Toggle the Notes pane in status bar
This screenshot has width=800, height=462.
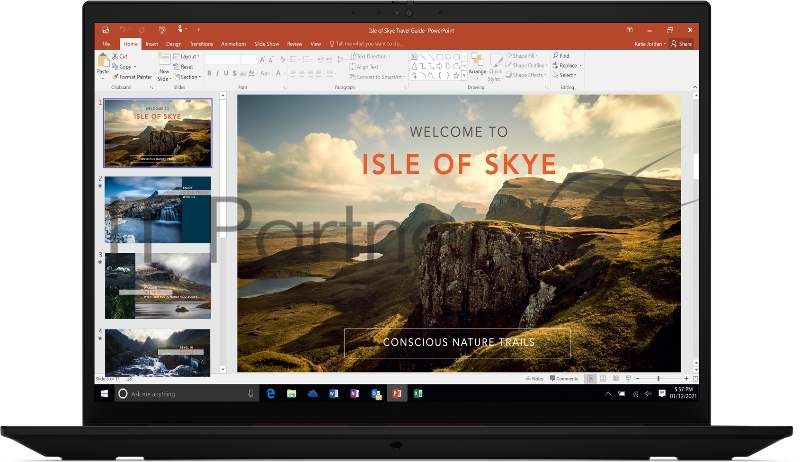536,379
